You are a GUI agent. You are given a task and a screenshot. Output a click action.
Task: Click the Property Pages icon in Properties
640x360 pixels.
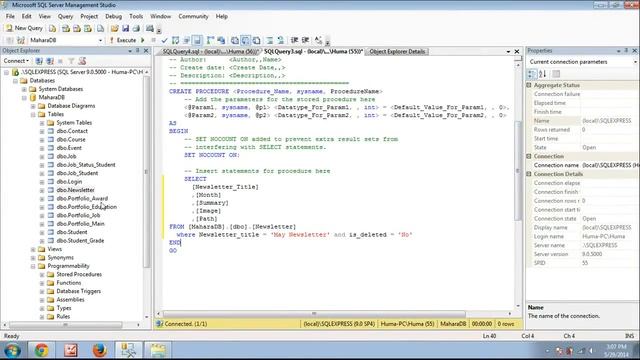556,74
